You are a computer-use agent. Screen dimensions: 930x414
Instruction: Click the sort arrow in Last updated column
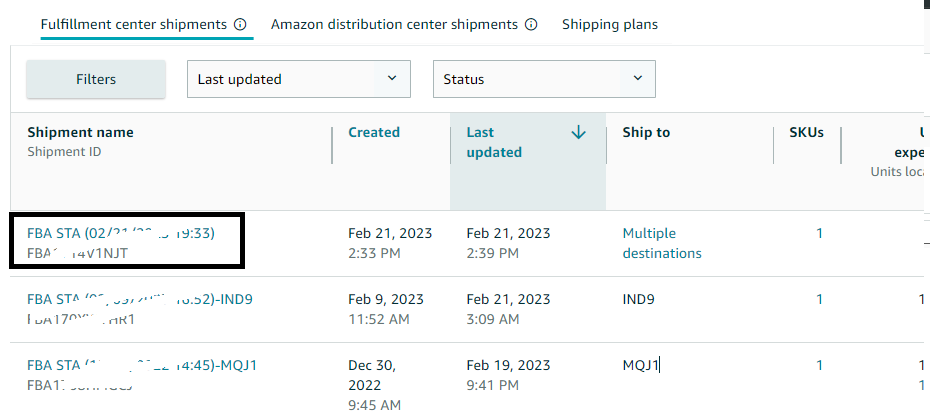(x=578, y=133)
